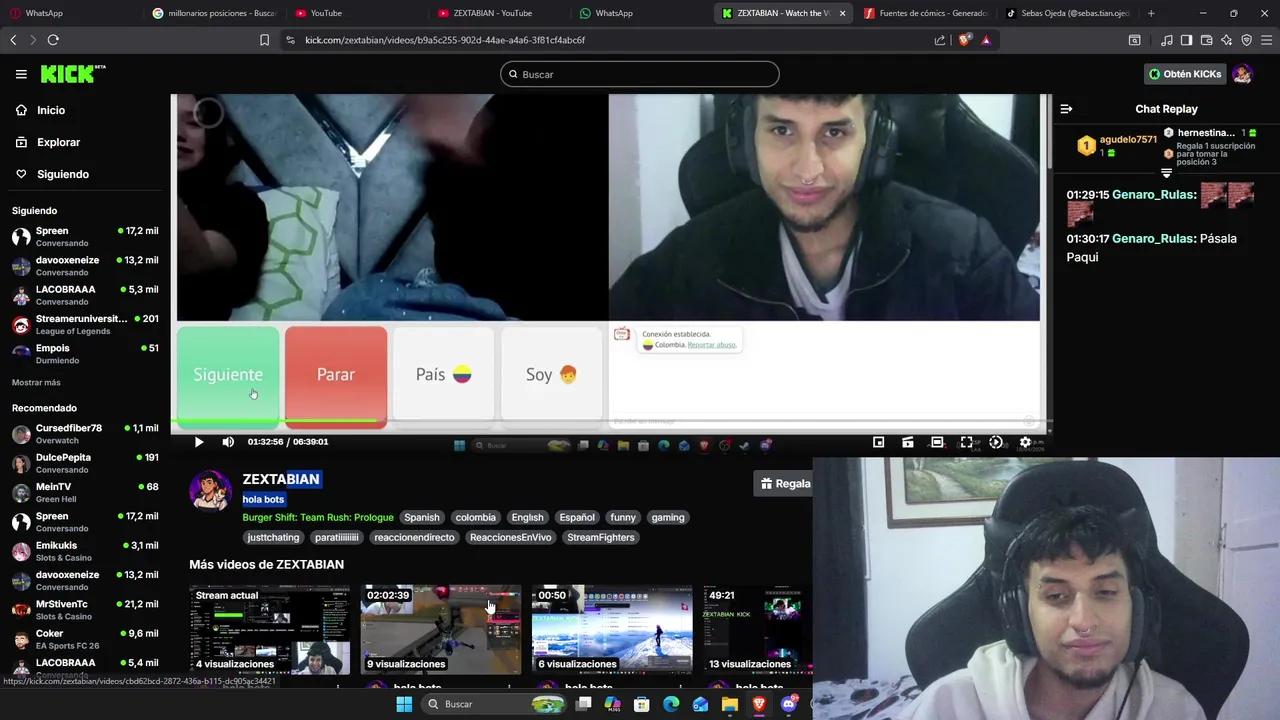Open Discord from the taskbar
The height and width of the screenshot is (720, 1280).
point(788,704)
